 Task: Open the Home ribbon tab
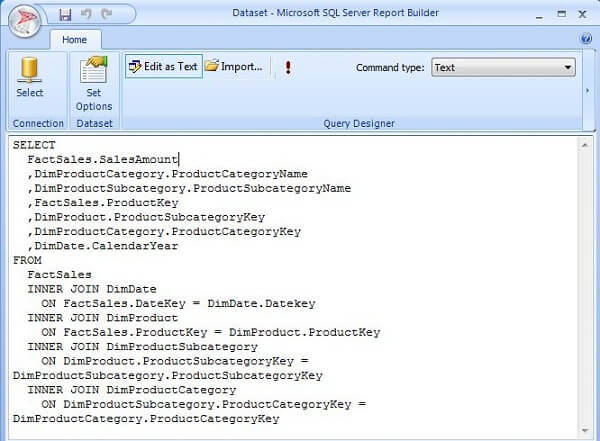click(75, 40)
